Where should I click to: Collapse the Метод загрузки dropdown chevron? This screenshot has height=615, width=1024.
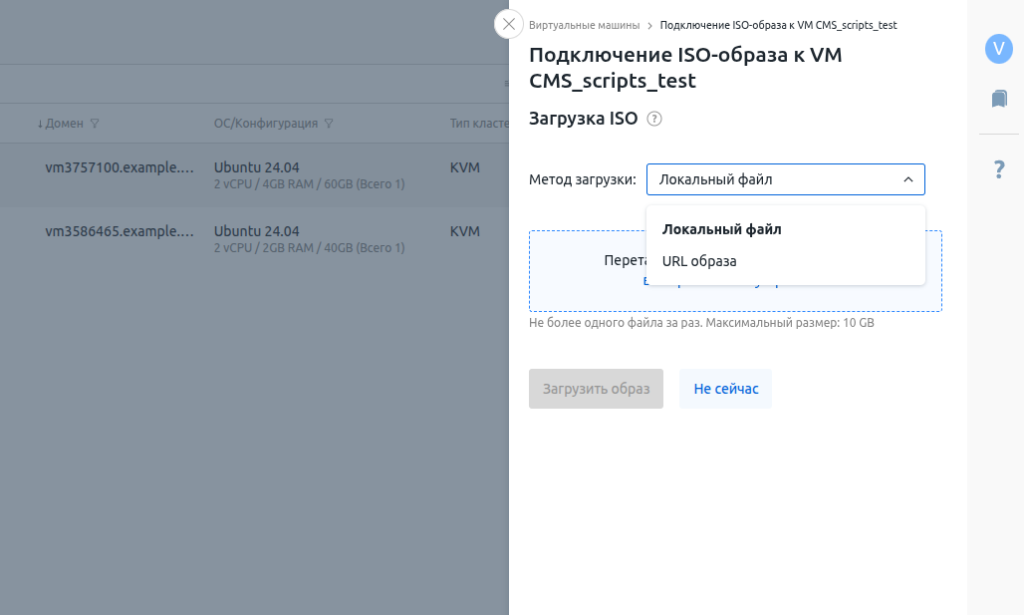908,180
